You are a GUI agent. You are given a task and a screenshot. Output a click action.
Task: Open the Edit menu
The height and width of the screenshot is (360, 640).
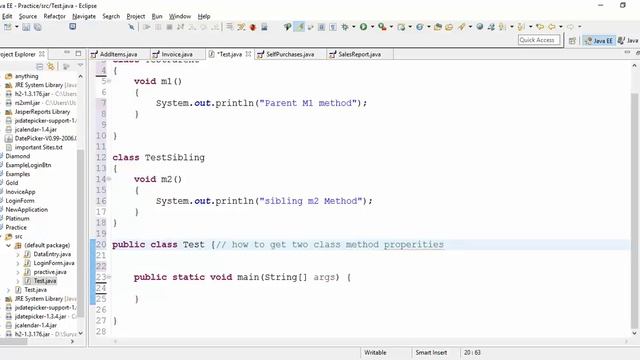[x=7, y=16]
